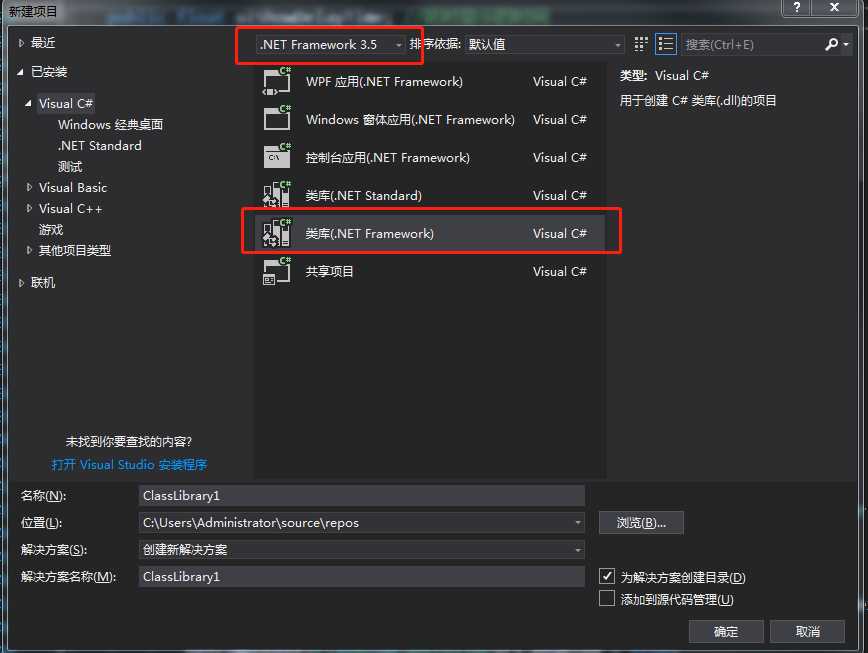This screenshot has height=653, width=868.
Task: Click the 取消 button
Action: pyautogui.click(x=807, y=631)
